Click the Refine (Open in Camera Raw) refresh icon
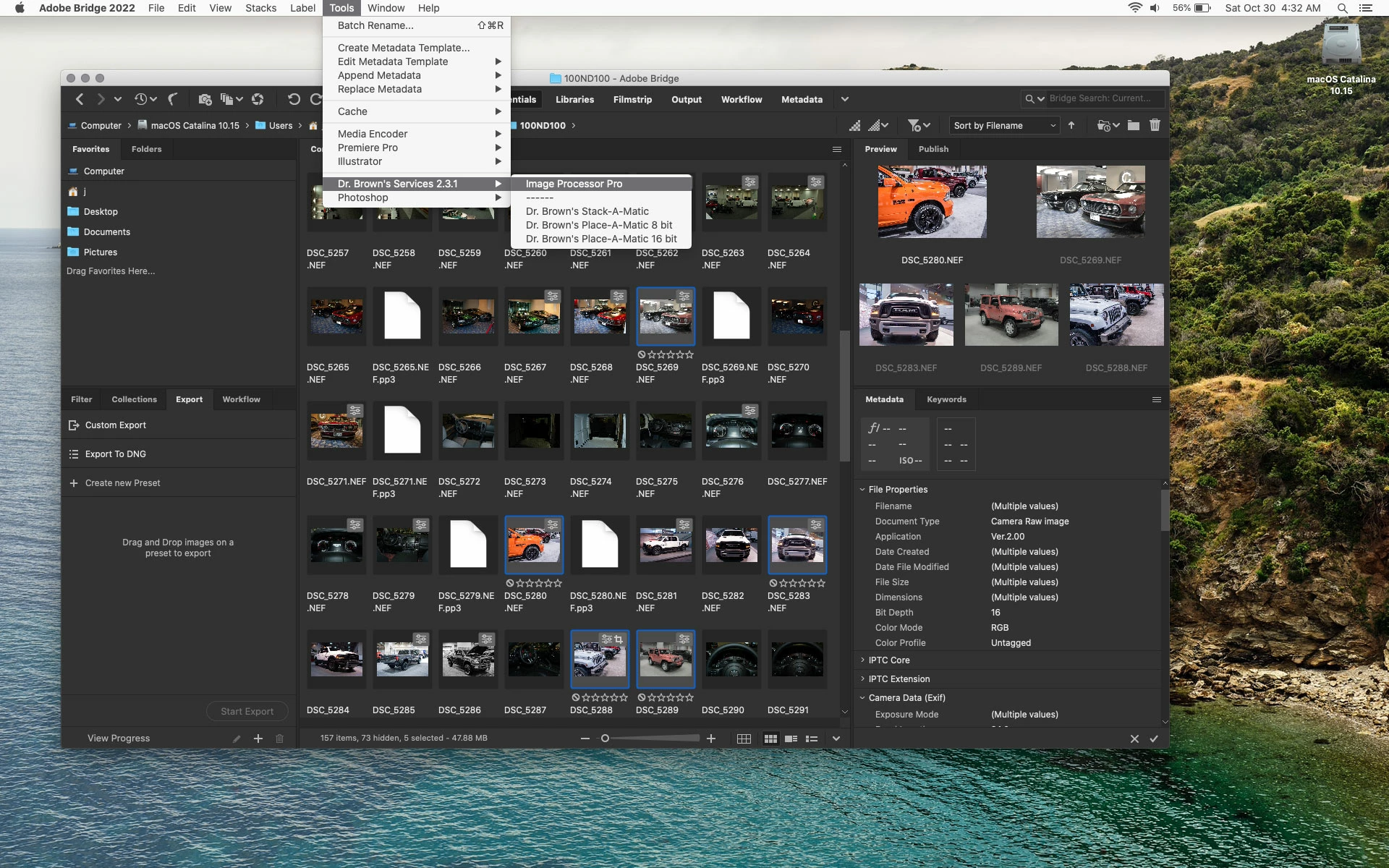 pos(258,100)
